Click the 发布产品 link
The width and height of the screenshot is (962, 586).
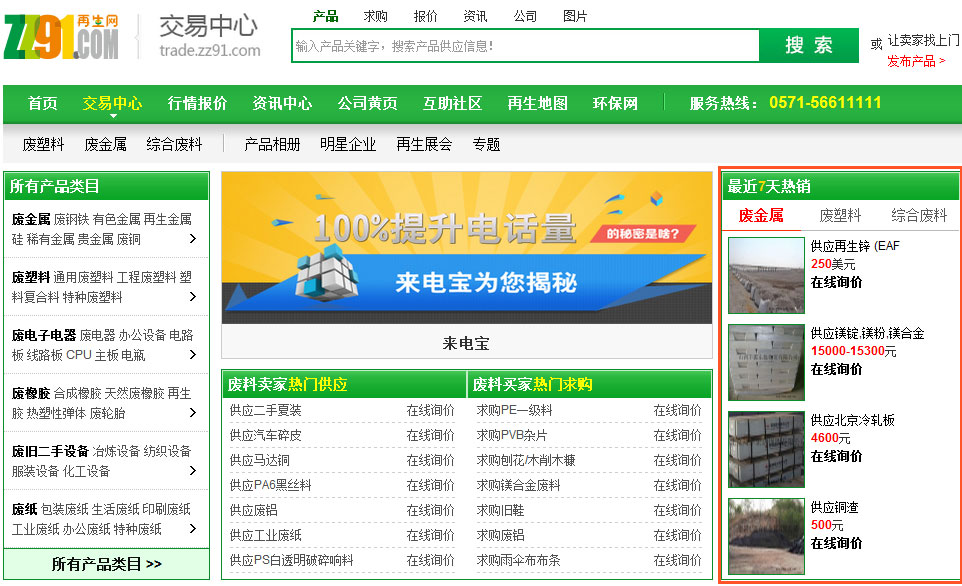(915, 61)
